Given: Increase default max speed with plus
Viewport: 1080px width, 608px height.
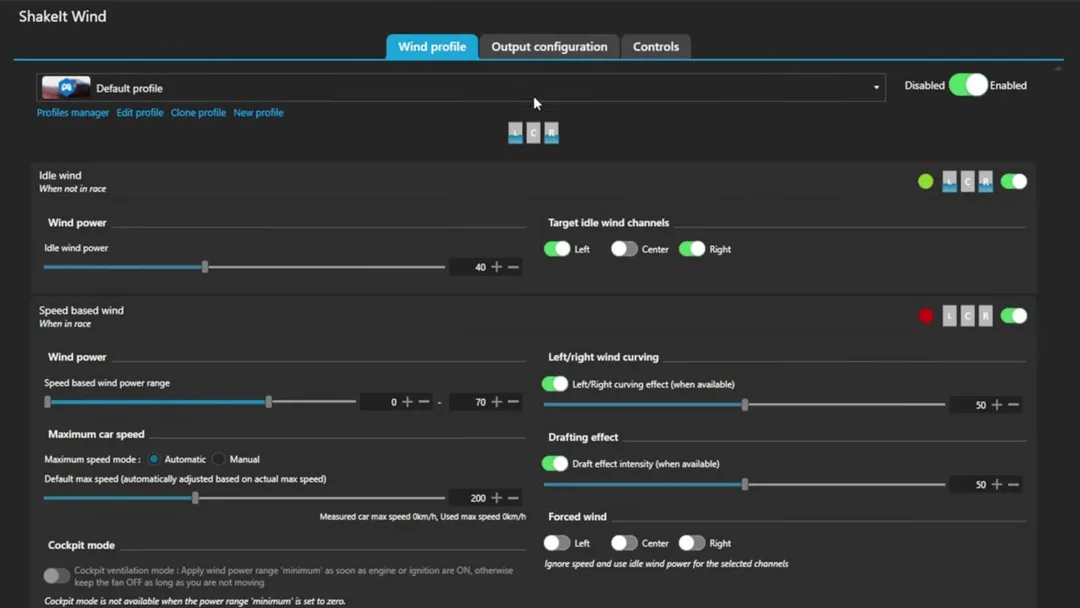Looking at the screenshot, I should [x=497, y=497].
